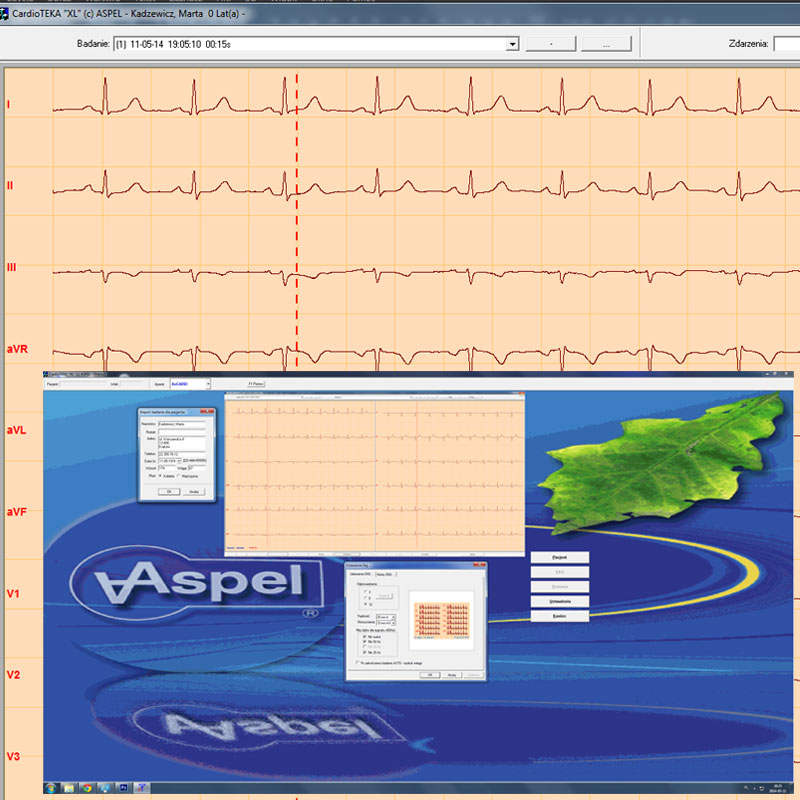Click the monitor icon in the taskbar
Image resolution: width=800 pixels, height=800 pixels.
(x=105, y=788)
